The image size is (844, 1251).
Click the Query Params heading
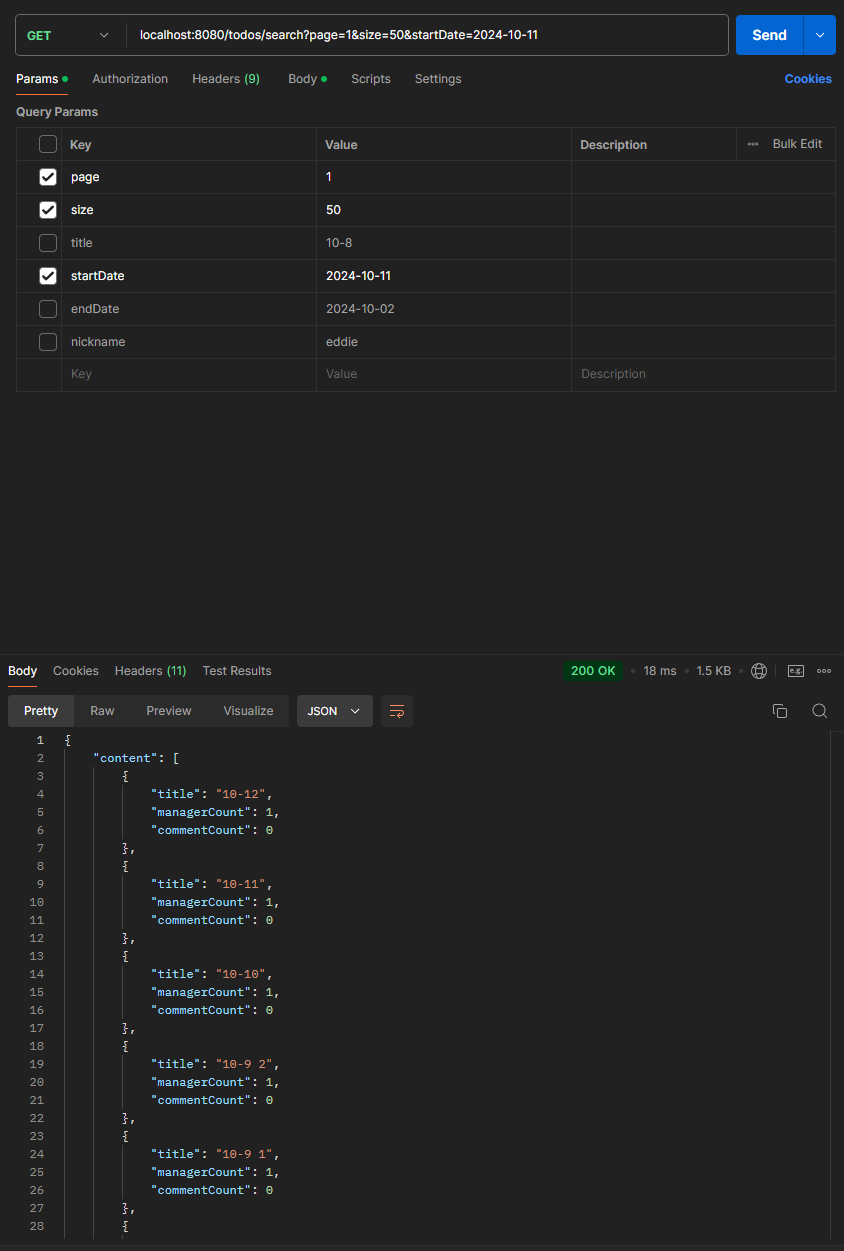57,112
